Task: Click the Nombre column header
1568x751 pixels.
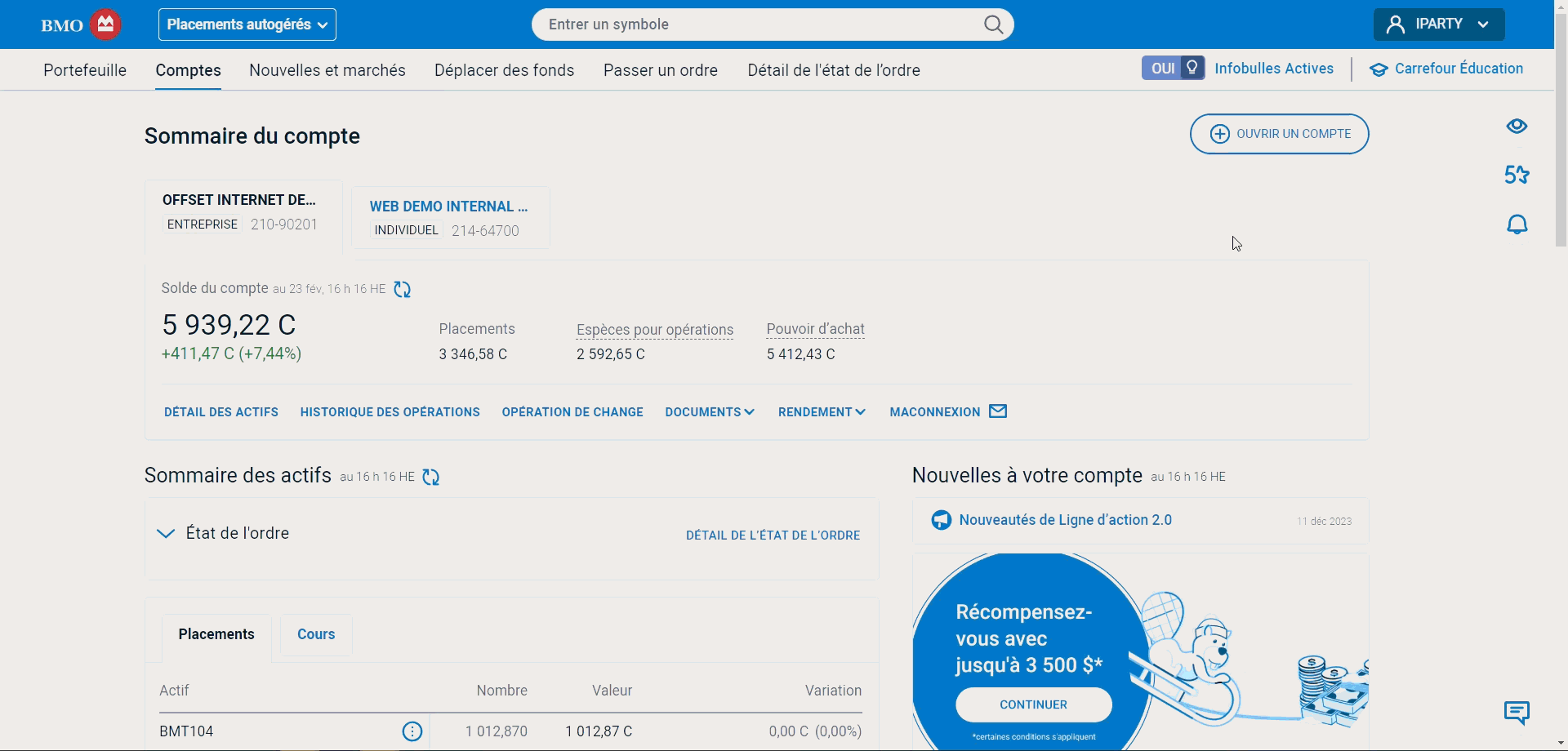Action: (501, 691)
